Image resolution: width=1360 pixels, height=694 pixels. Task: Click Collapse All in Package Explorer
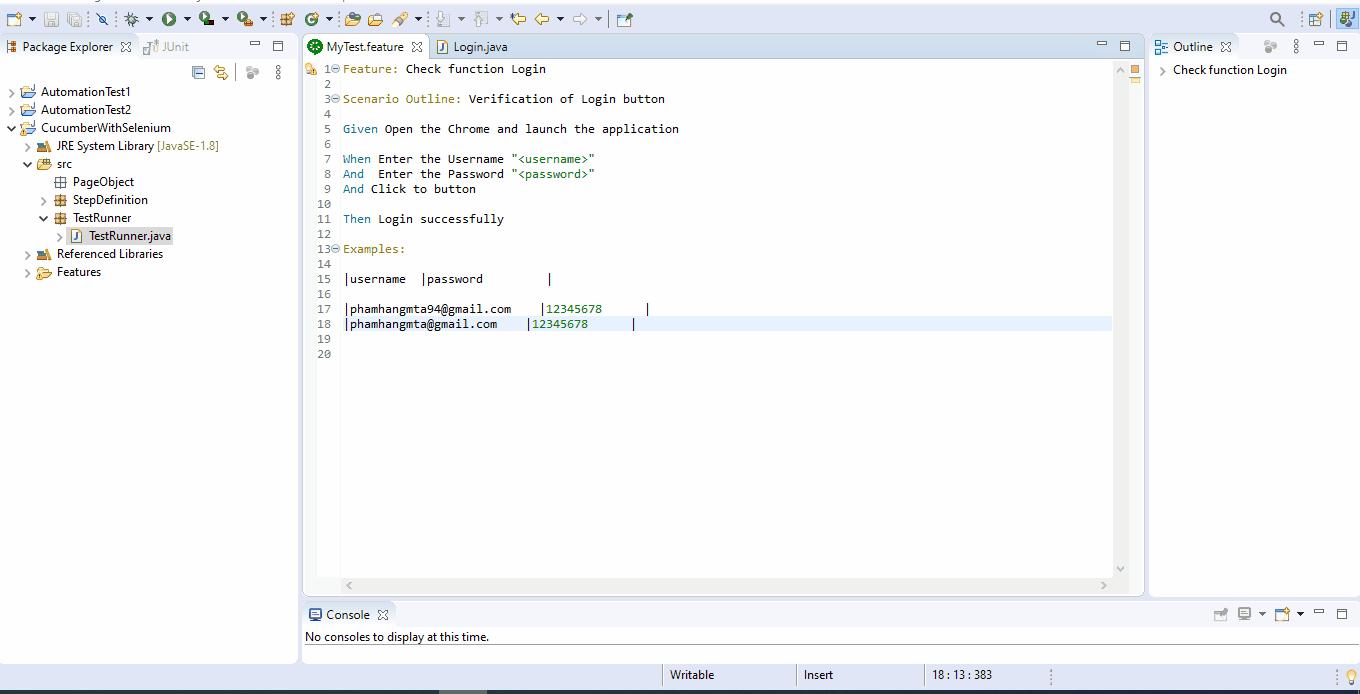(x=198, y=72)
